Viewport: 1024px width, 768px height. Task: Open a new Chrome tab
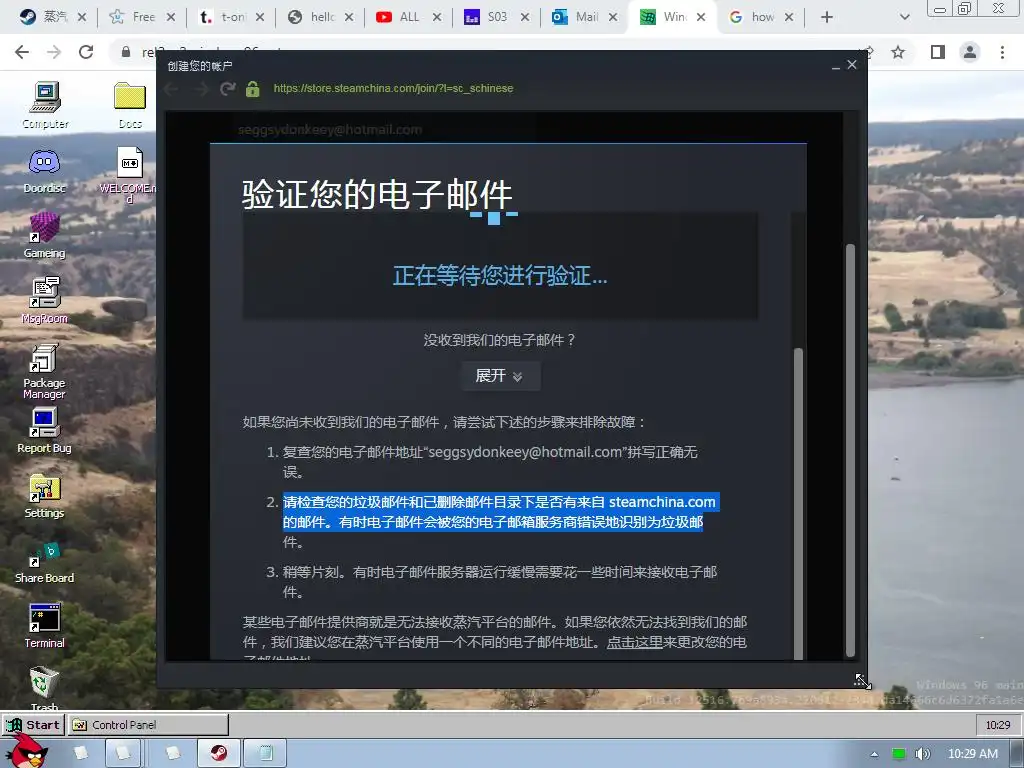(x=827, y=17)
